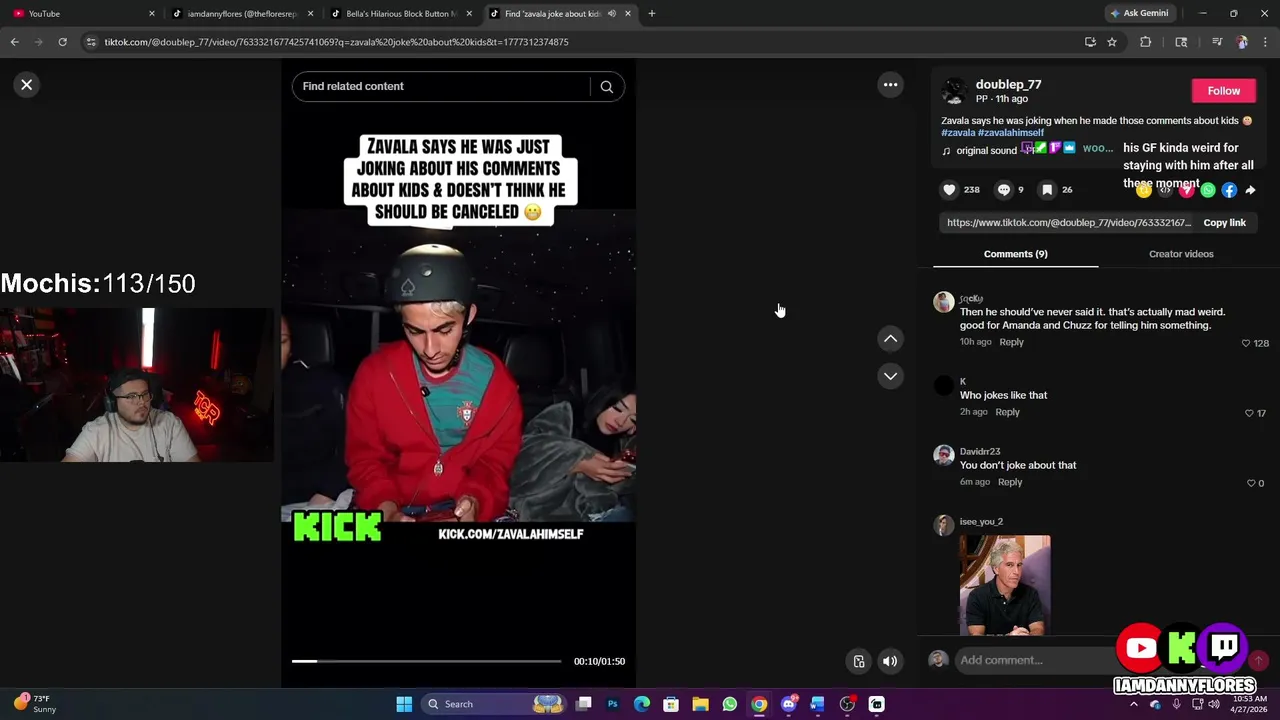
Task: Open doublep_77 profile name
Action: (1008, 85)
